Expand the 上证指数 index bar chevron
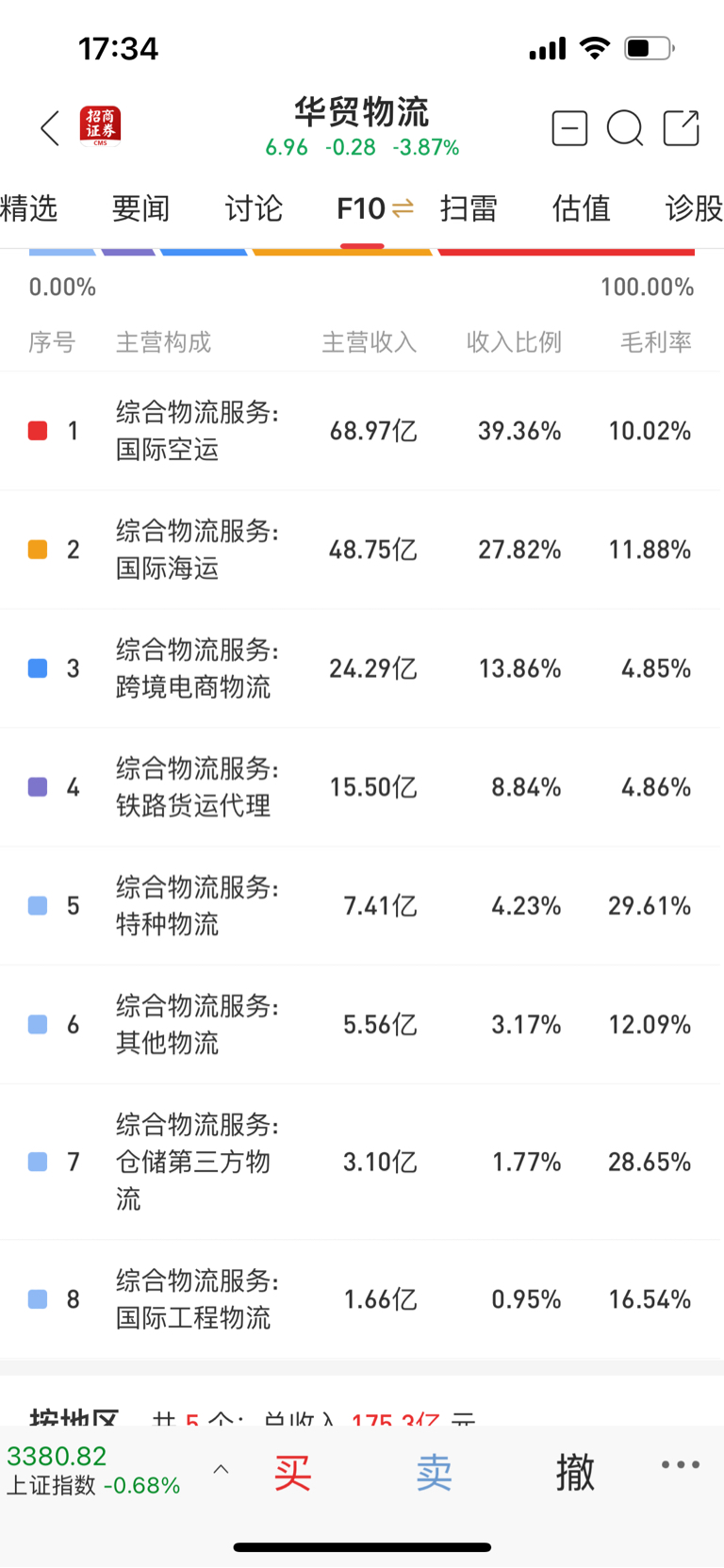 tap(221, 1469)
